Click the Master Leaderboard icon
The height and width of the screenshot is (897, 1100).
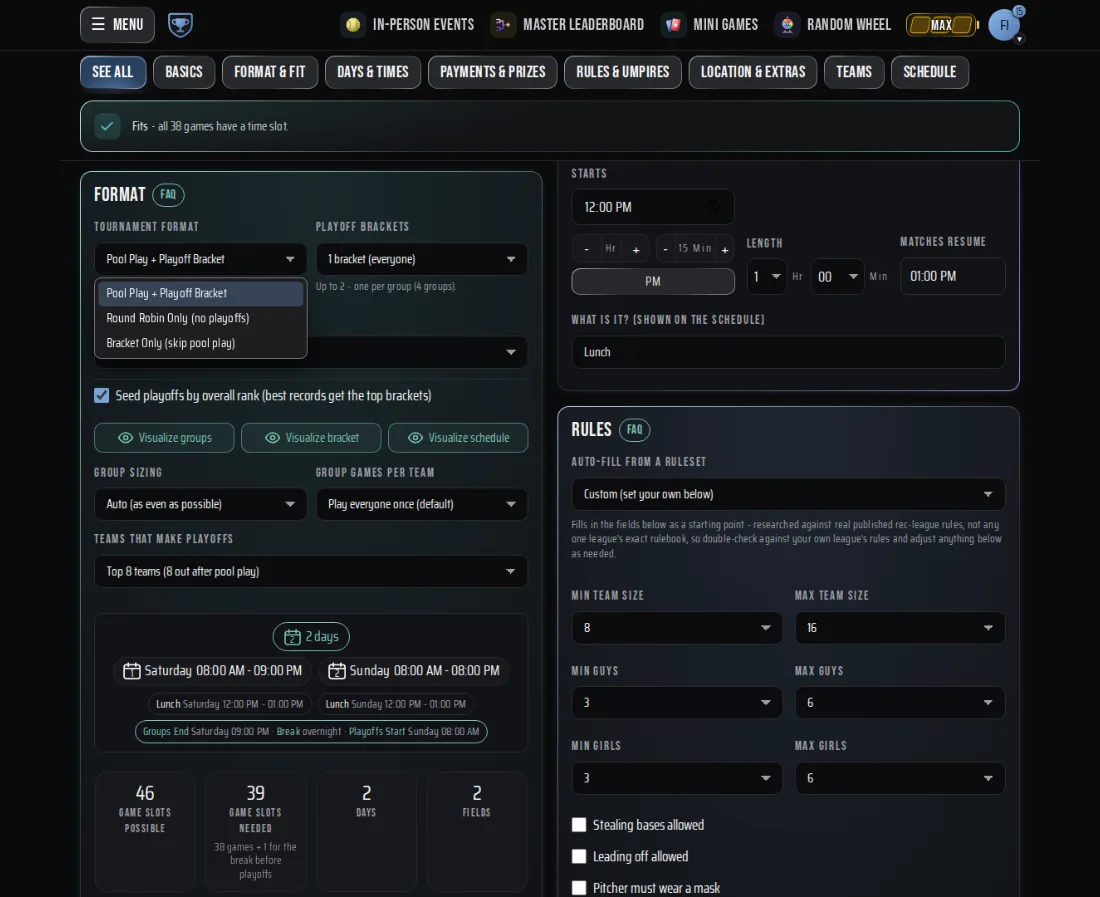(x=502, y=25)
